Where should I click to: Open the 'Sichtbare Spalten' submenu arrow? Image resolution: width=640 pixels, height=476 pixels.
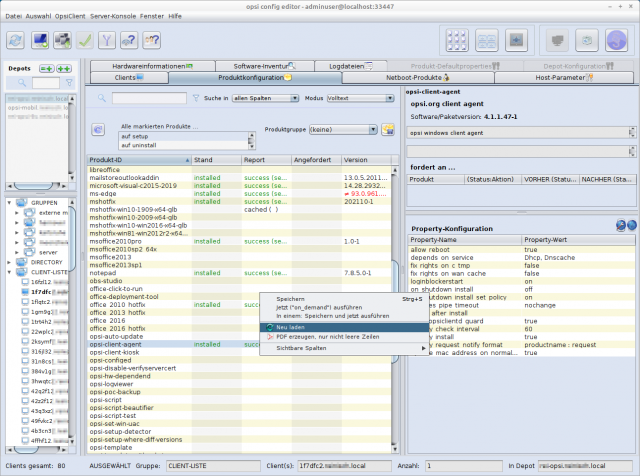[424, 348]
